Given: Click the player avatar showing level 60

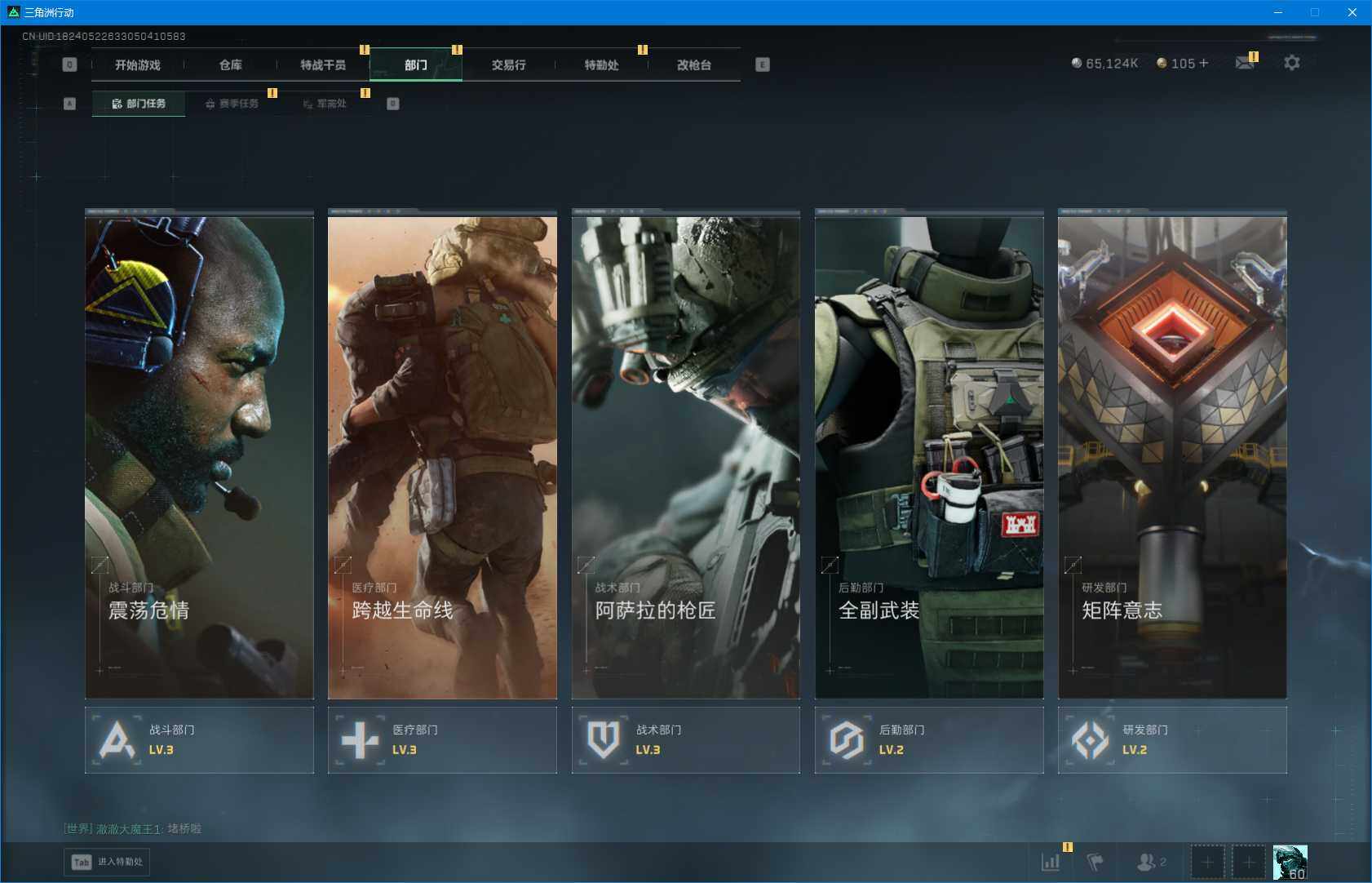Looking at the screenshot, I should [x=1290, y=862].
